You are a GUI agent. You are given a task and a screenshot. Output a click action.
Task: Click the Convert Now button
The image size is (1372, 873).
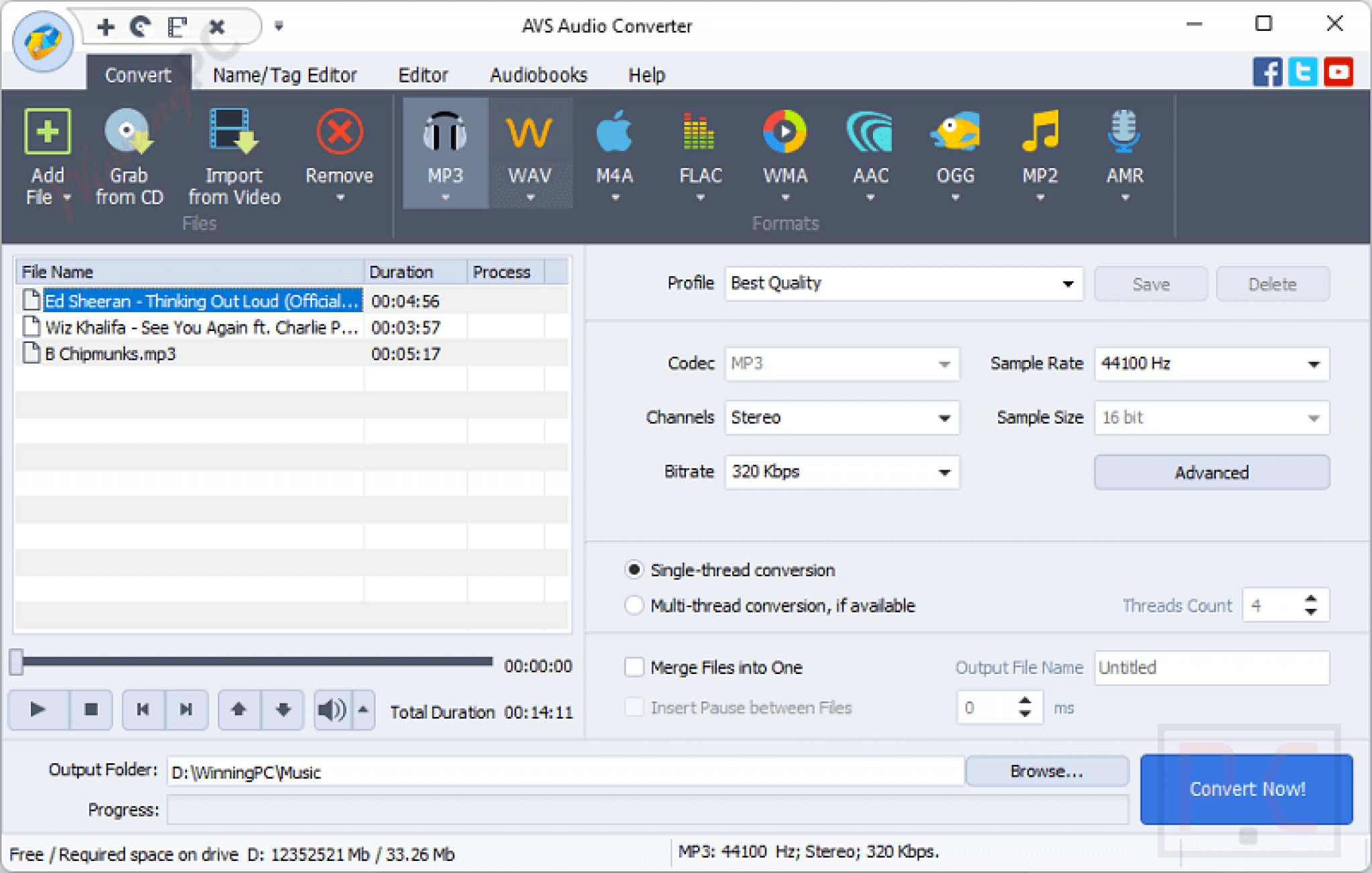1247,789
